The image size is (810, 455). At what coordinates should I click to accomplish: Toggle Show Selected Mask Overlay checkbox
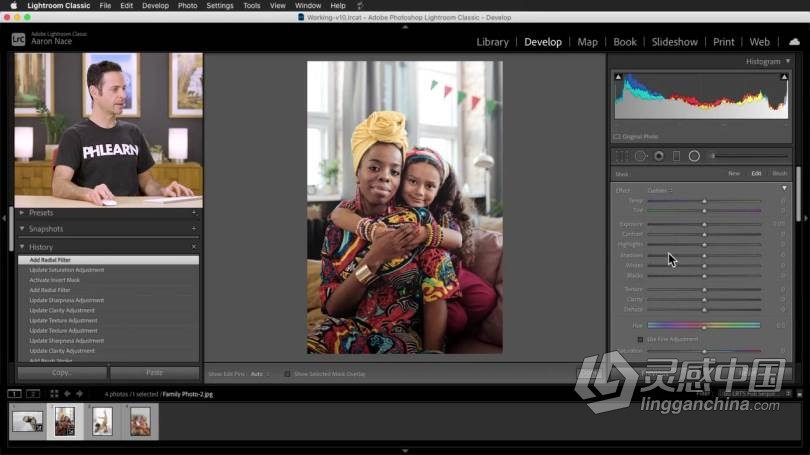[x=287, y=373]
